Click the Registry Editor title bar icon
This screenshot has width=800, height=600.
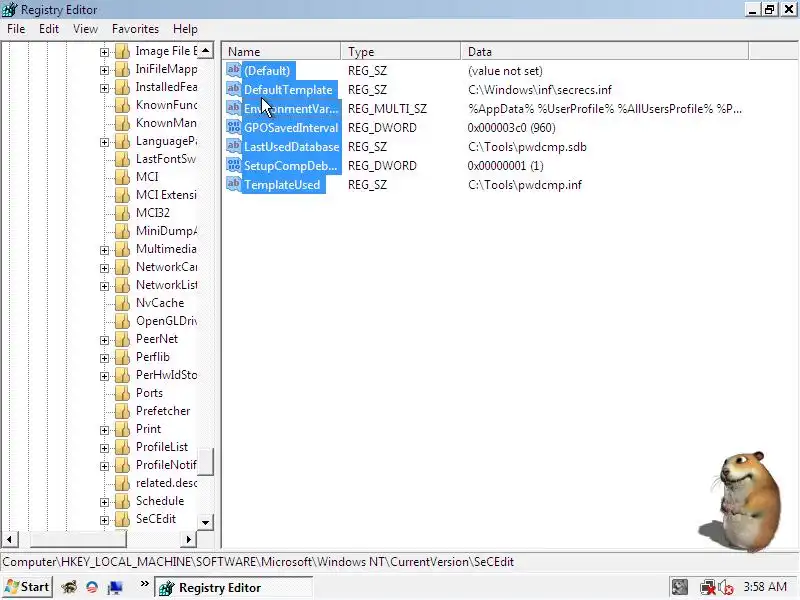[x=10, y=10]
